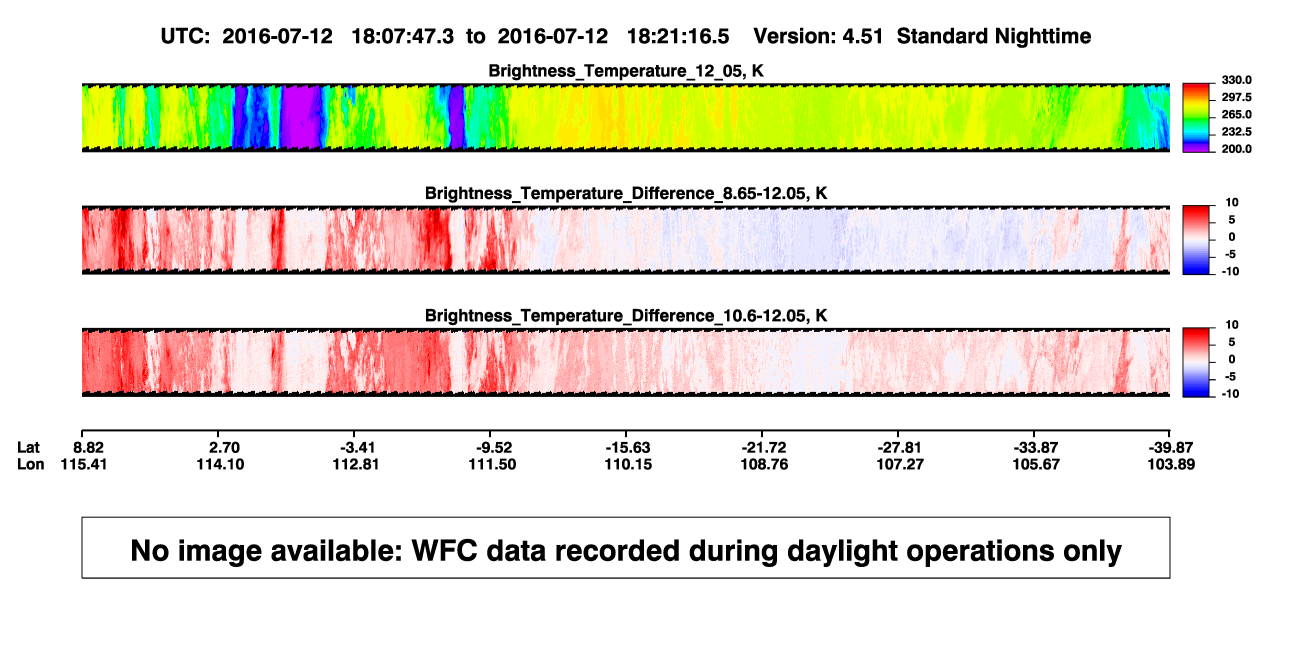Click the 10.6-12.05 temperature difference strip

pos(625,363)
